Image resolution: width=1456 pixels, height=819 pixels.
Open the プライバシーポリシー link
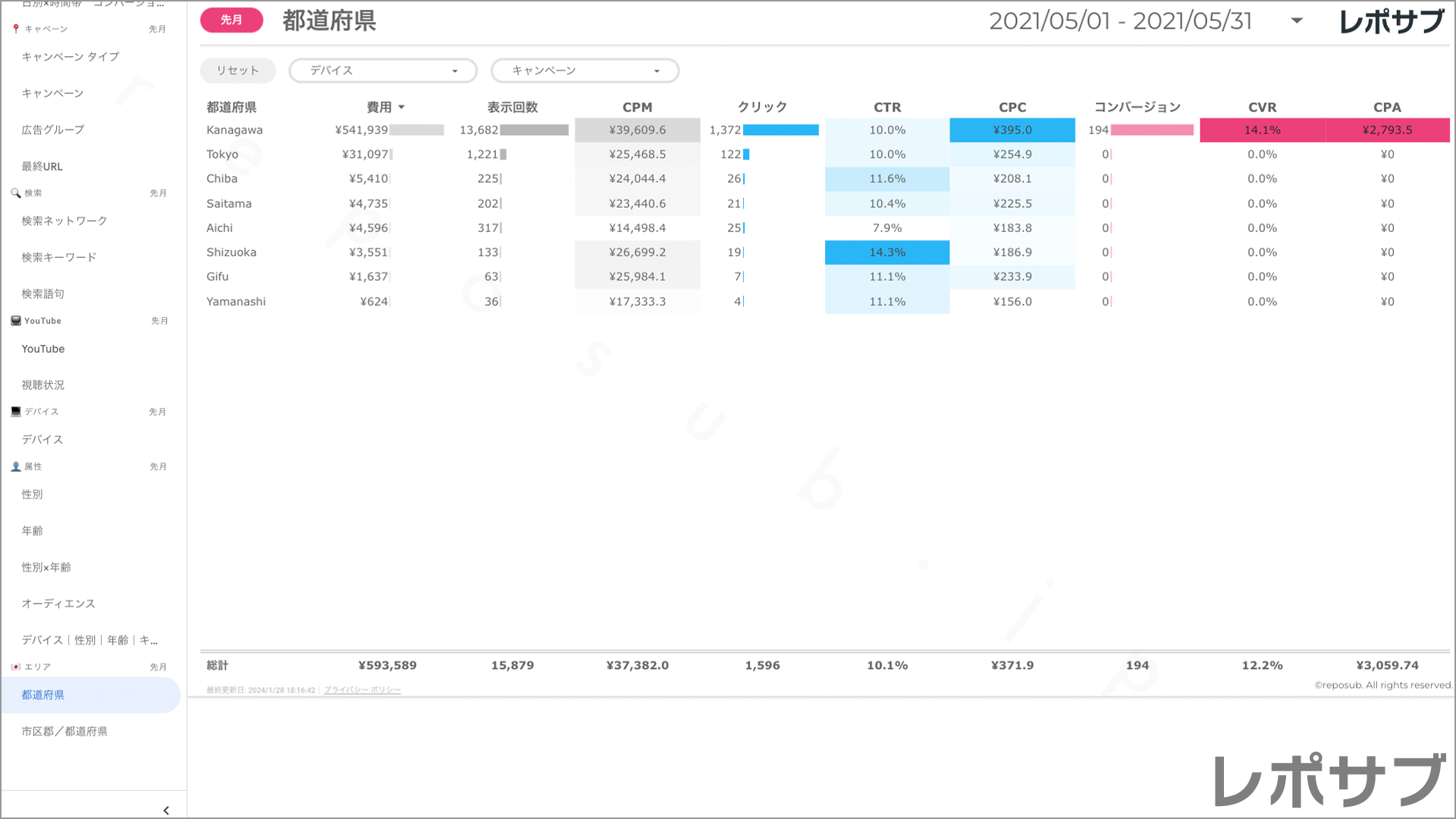(362, 690)
